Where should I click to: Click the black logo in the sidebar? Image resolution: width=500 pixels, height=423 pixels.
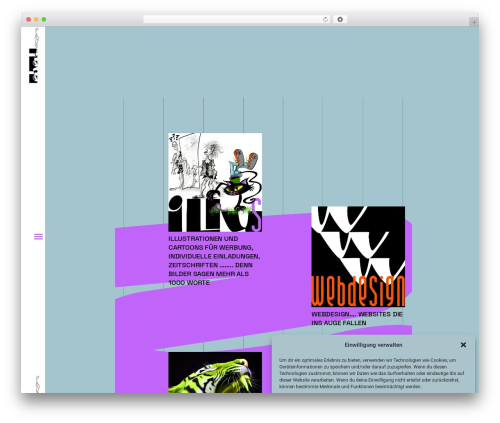(x=33, y=66)
